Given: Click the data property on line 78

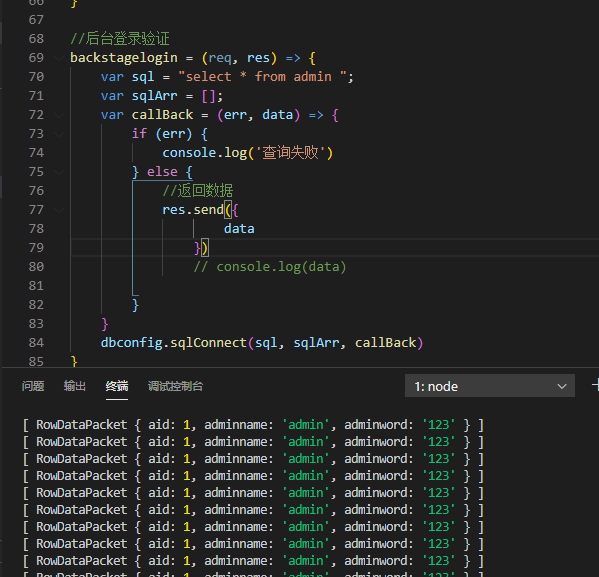Looking at the screenshot, I should tap(239, 229).
